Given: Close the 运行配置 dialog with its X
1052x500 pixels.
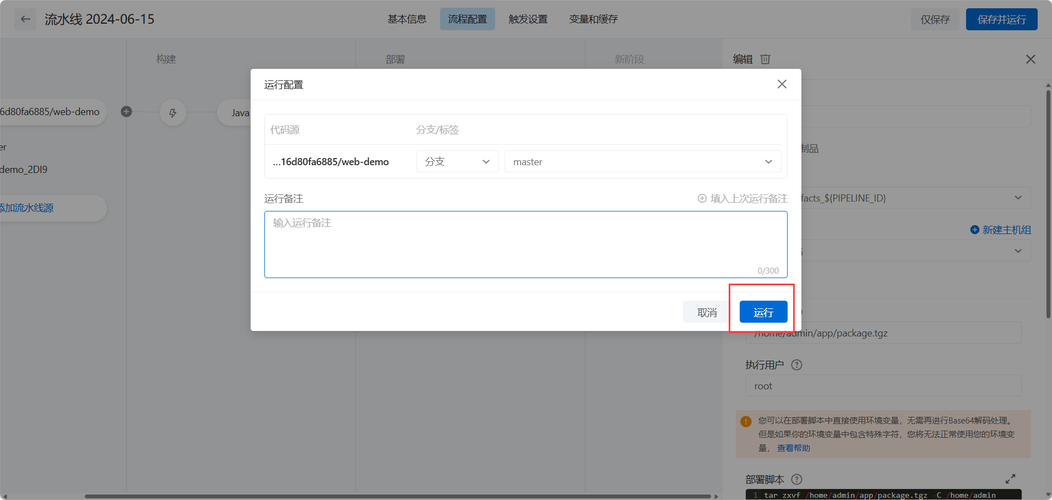Looking at the screenshot, I should tap(782, 84).
